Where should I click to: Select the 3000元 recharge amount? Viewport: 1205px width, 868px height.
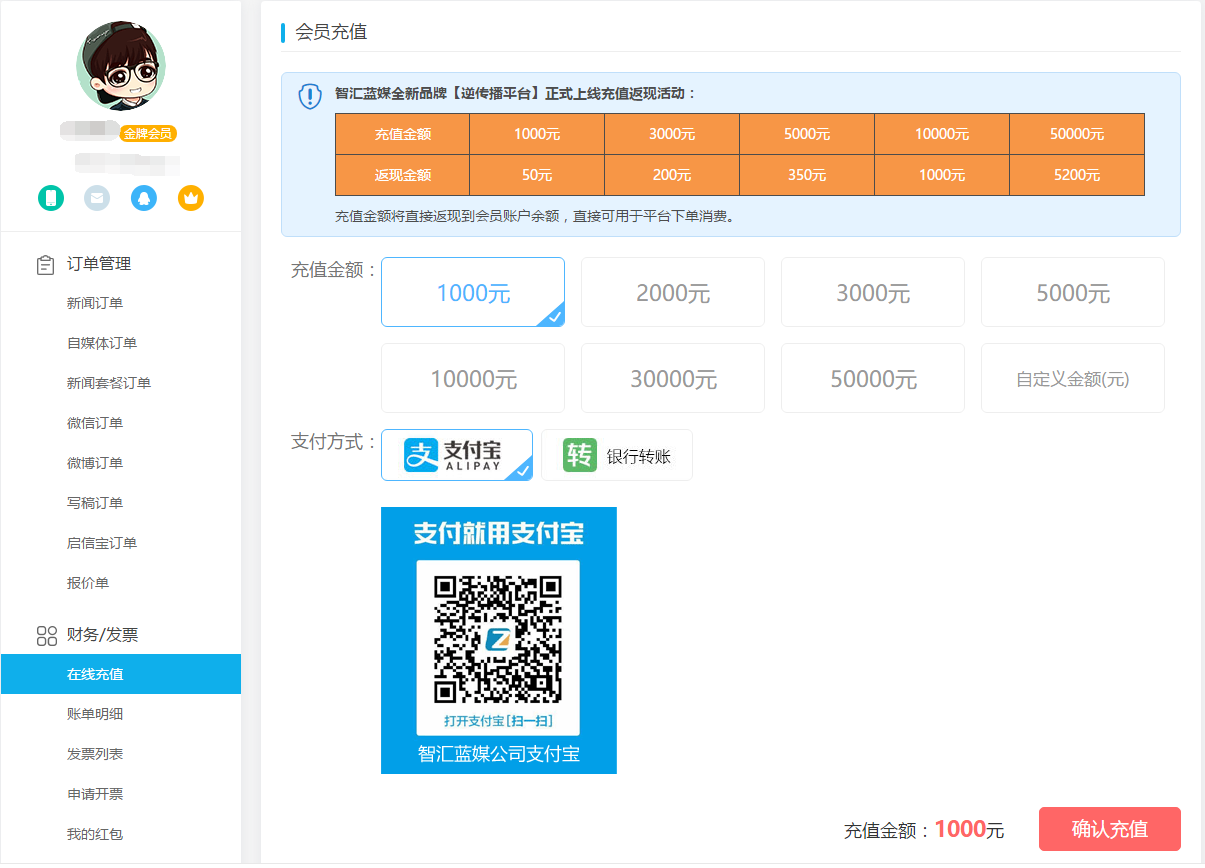[873, 292]
